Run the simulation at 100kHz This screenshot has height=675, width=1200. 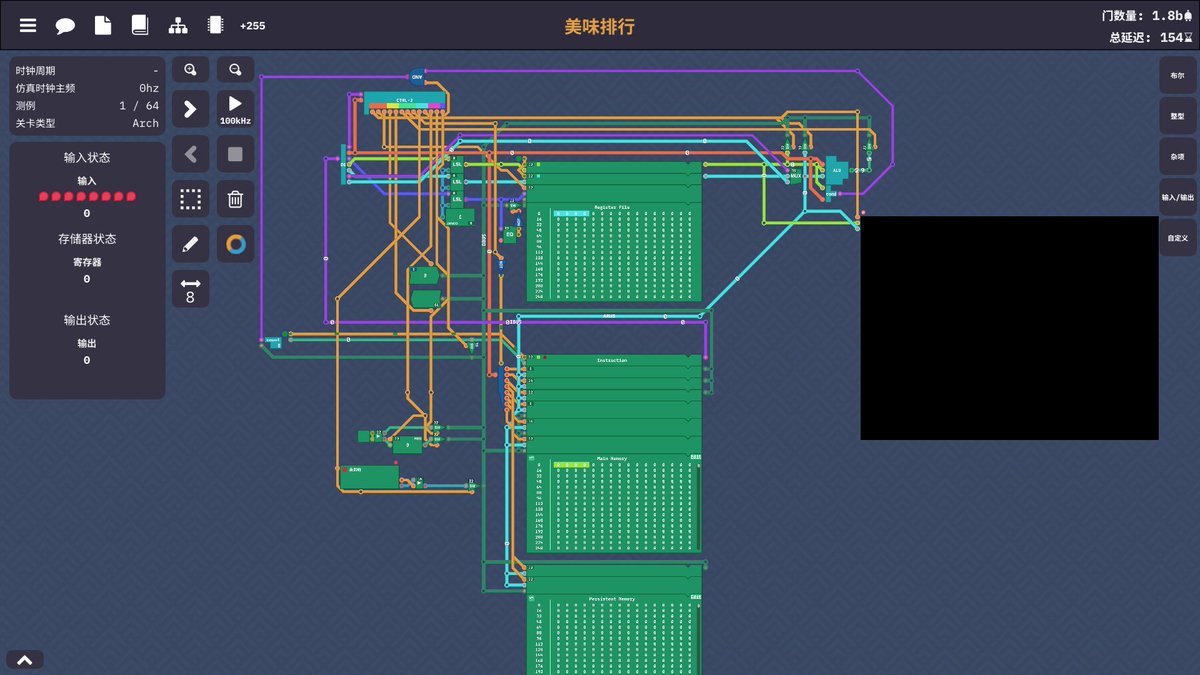235,109
